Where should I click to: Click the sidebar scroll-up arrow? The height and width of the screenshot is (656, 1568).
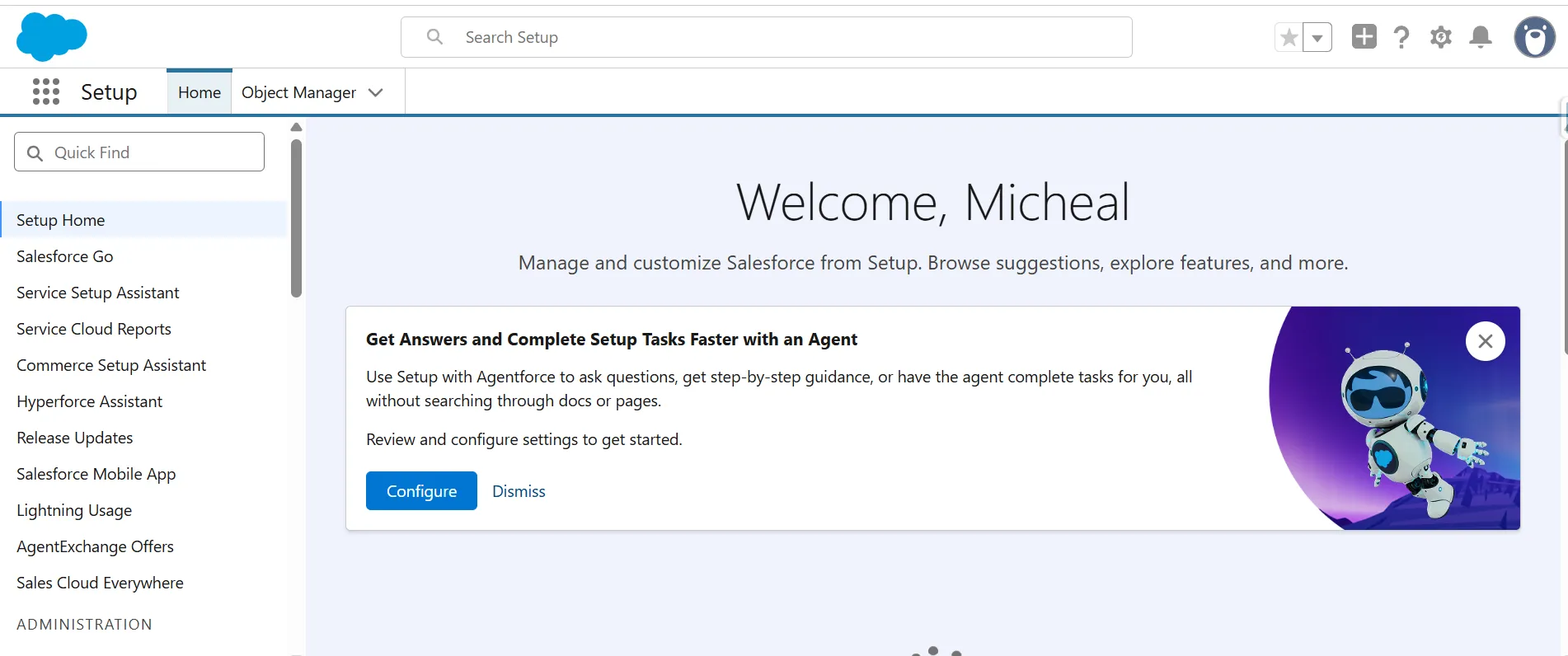297,127
